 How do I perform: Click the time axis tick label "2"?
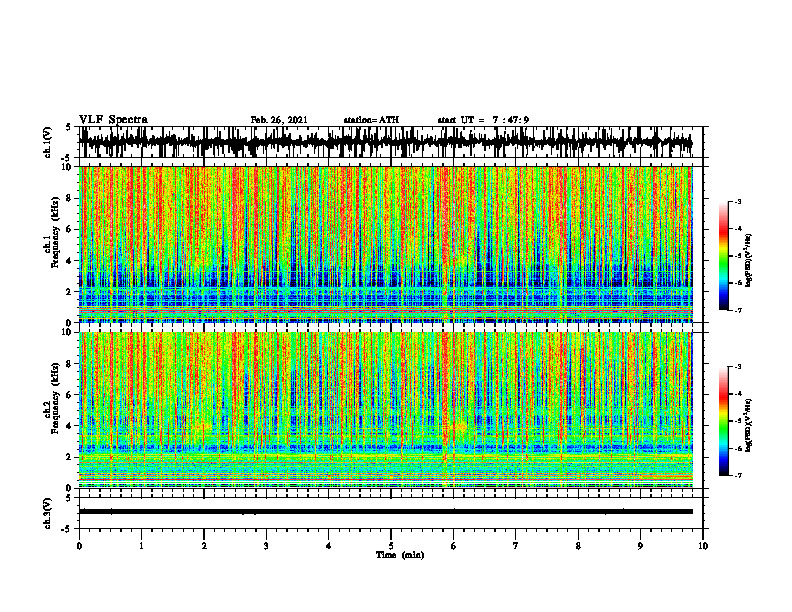[x=204, y=546]
